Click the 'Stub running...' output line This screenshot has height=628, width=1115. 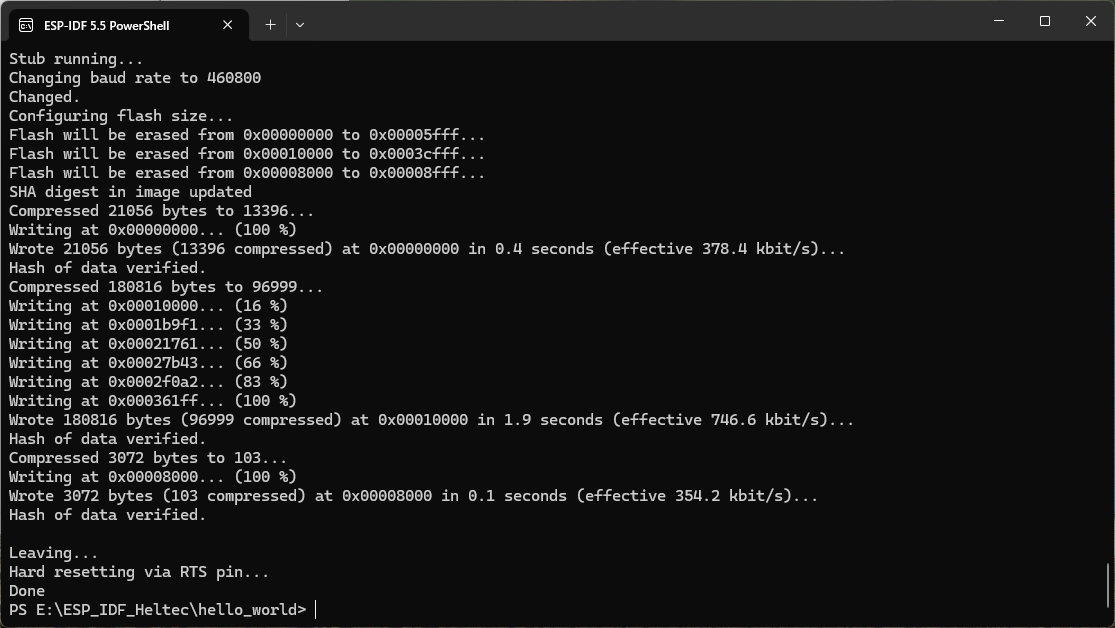click(x=76, y=59)
